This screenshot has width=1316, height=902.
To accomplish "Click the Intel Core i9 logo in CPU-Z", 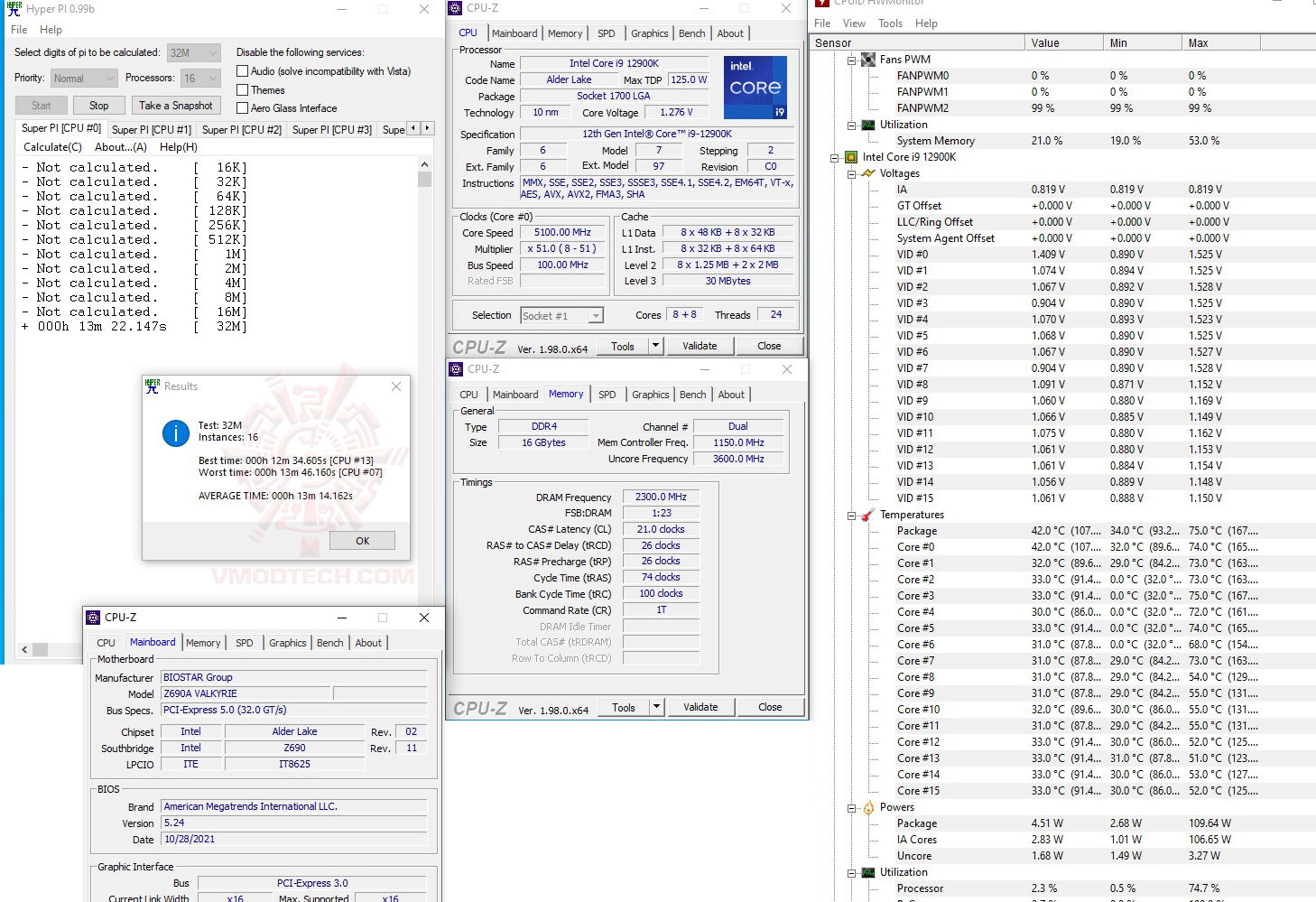I will point(755,88).
